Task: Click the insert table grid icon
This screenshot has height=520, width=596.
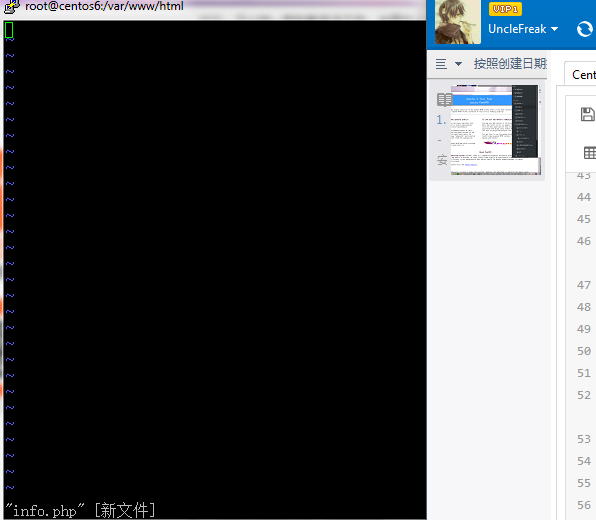Action: (590, 153)
